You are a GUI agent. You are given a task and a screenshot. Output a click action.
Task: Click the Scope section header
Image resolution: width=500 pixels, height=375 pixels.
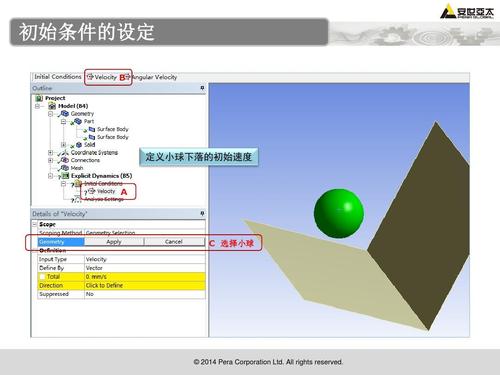click(47, 224)
